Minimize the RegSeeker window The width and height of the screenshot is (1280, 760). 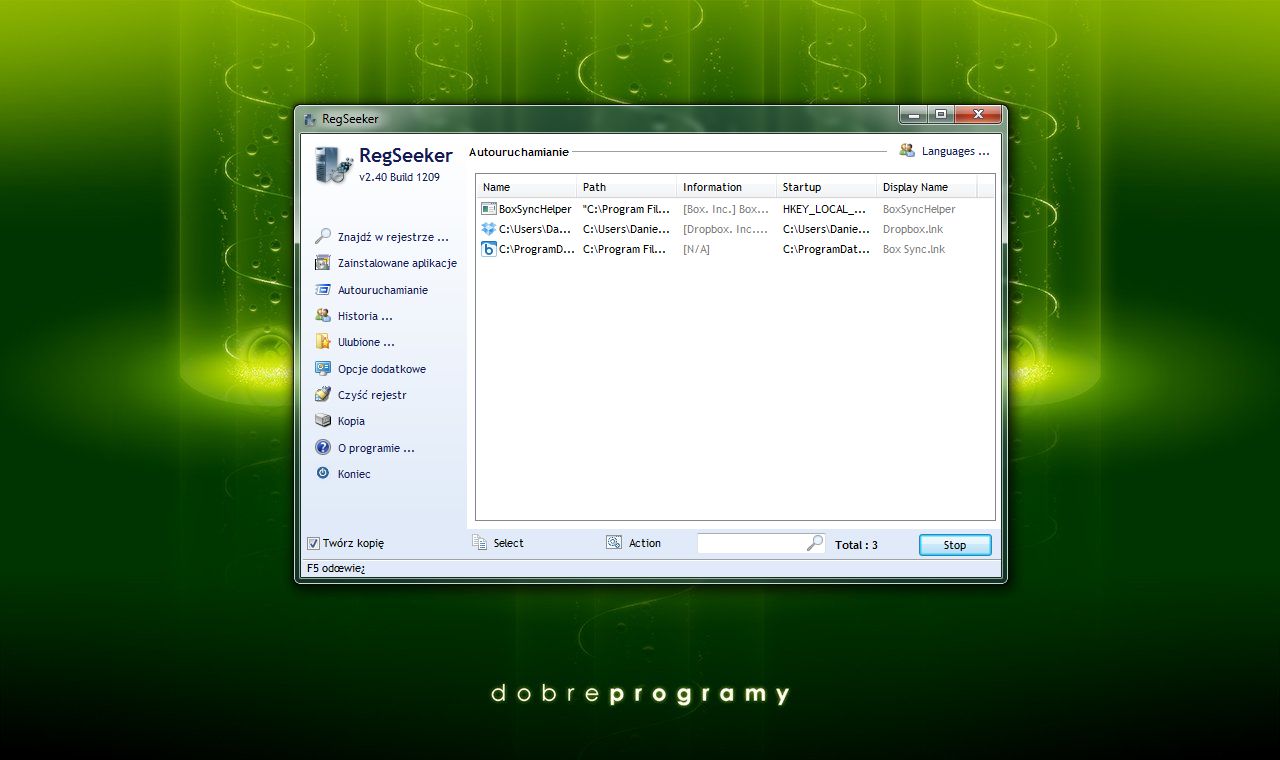pos(914,114)
